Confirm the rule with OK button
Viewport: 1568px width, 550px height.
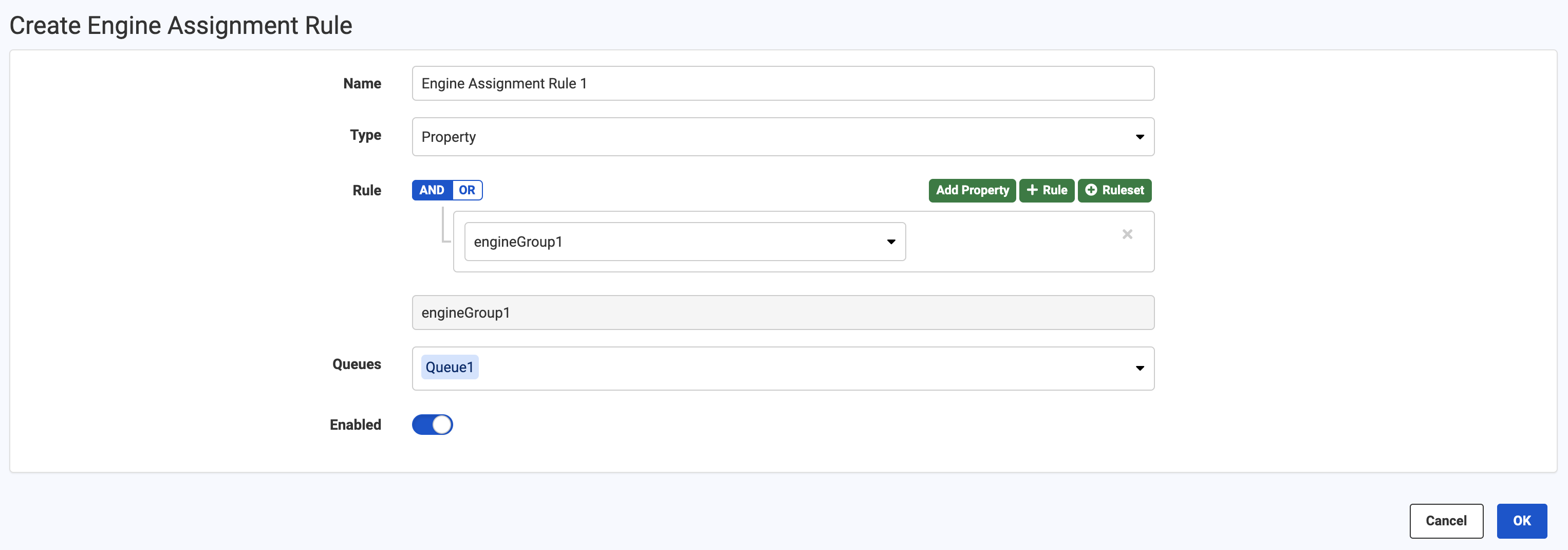[1521, 521]
